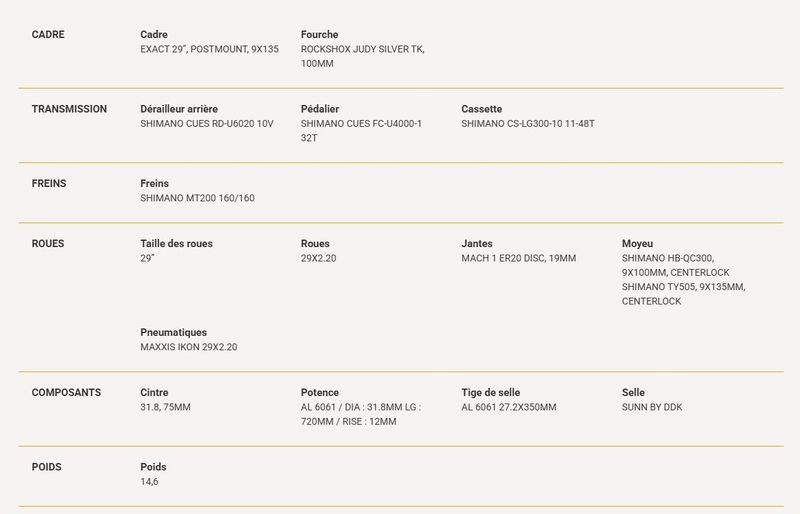Click the Tige de selle label
The height and width of the screenshot is (514, 800).
pyautogui.click(x=491, y=393)
